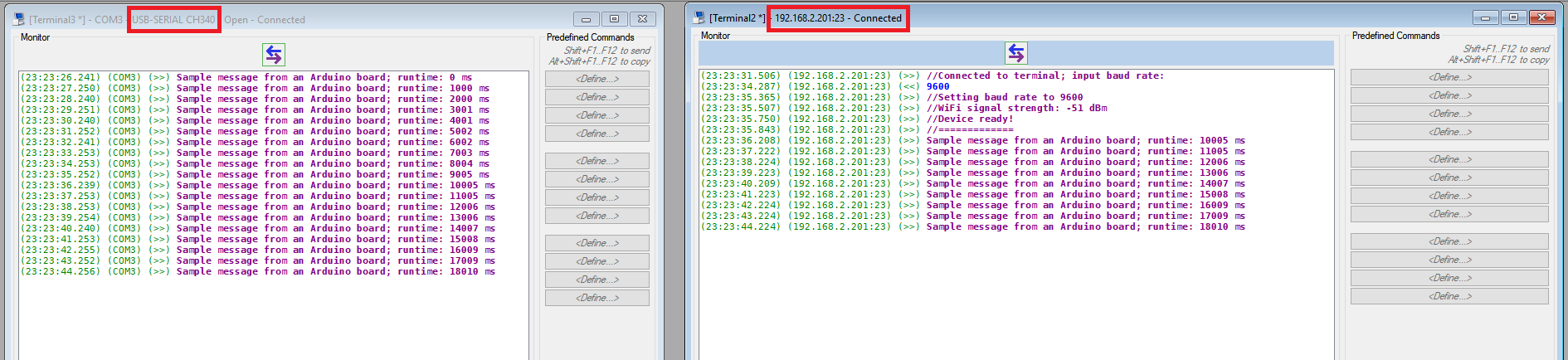Viewport: 1568px width, 360px height.
Task: Click topmost Define button in Terminal3 predefined commands
Action: coord(597,79)
